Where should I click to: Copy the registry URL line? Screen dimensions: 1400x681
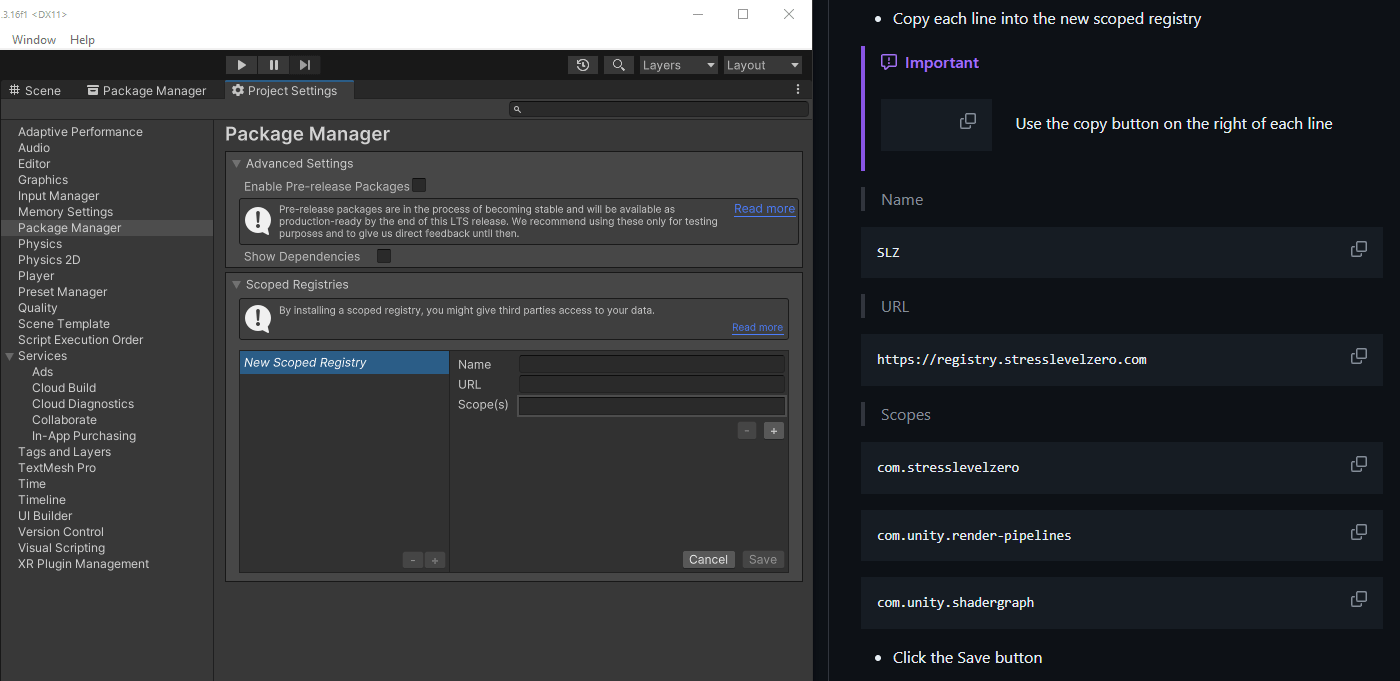1358,356
